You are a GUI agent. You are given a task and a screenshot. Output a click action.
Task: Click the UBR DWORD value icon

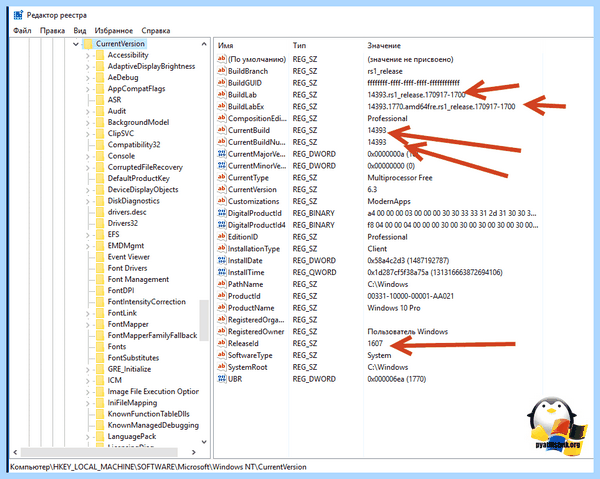click(x=222, y=379)
